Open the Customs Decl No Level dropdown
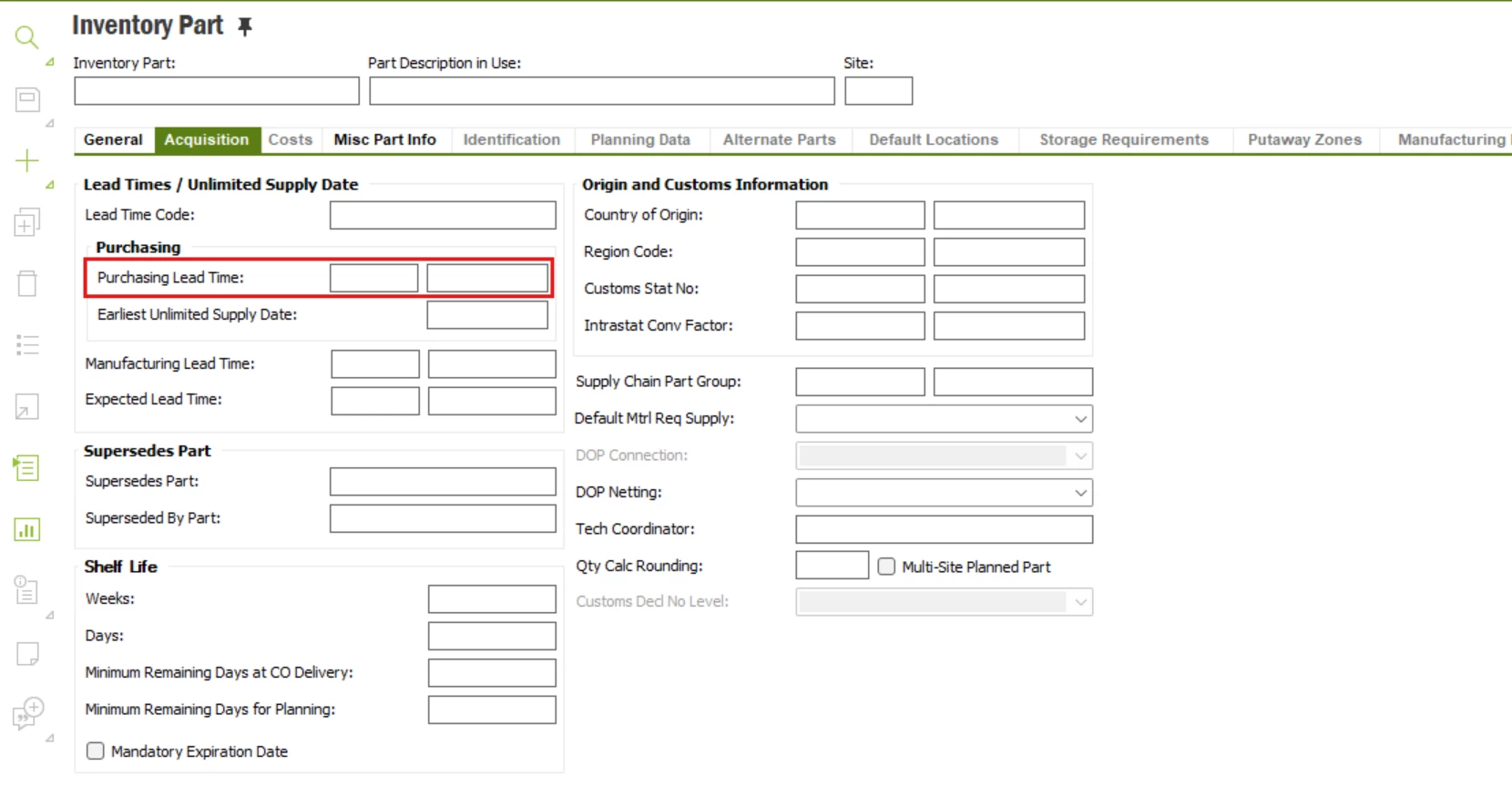The width and height of the screenshot is (1512, 787). [x=944, y=602]
